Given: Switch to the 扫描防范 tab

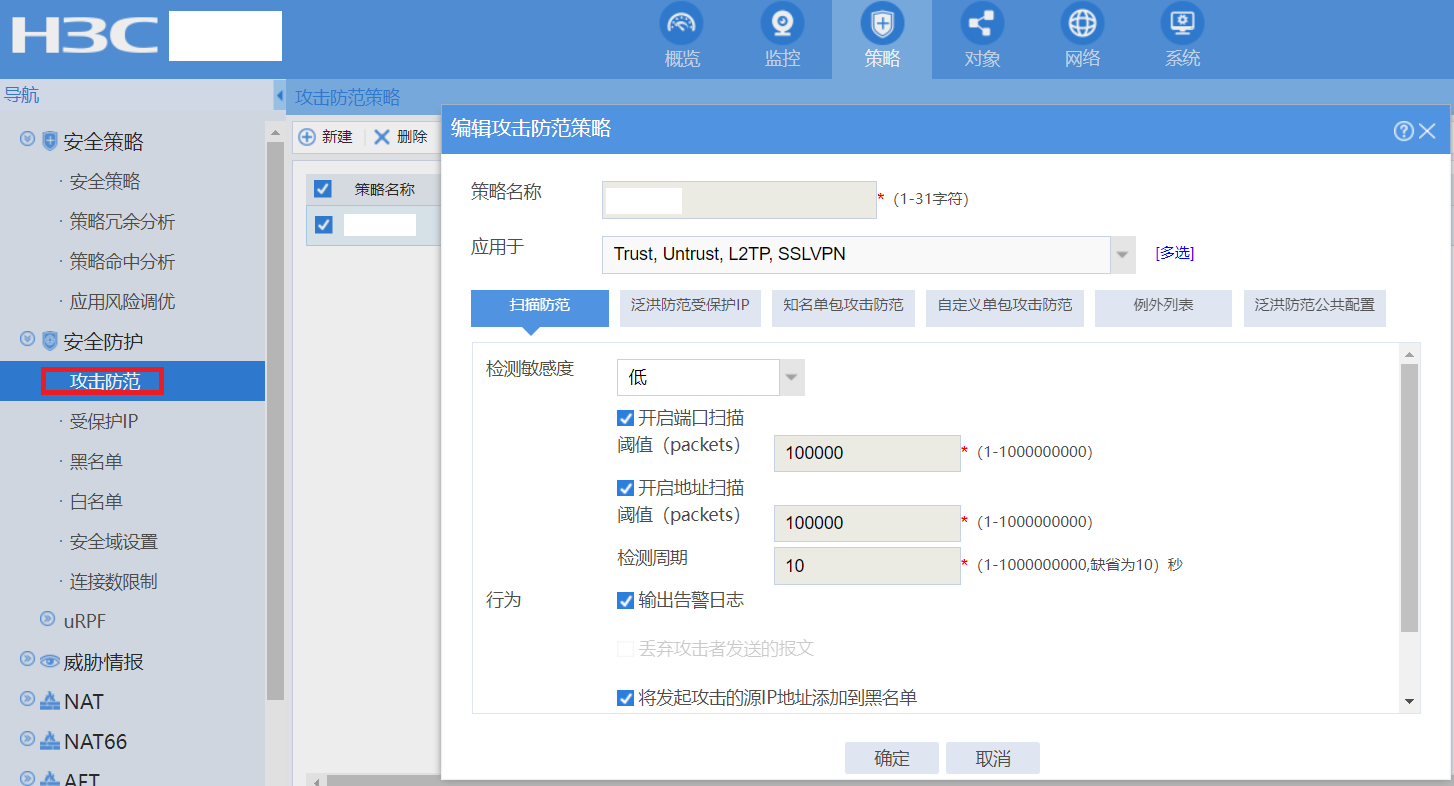Looking at the screenshot, I should click(x=540, y=308).
